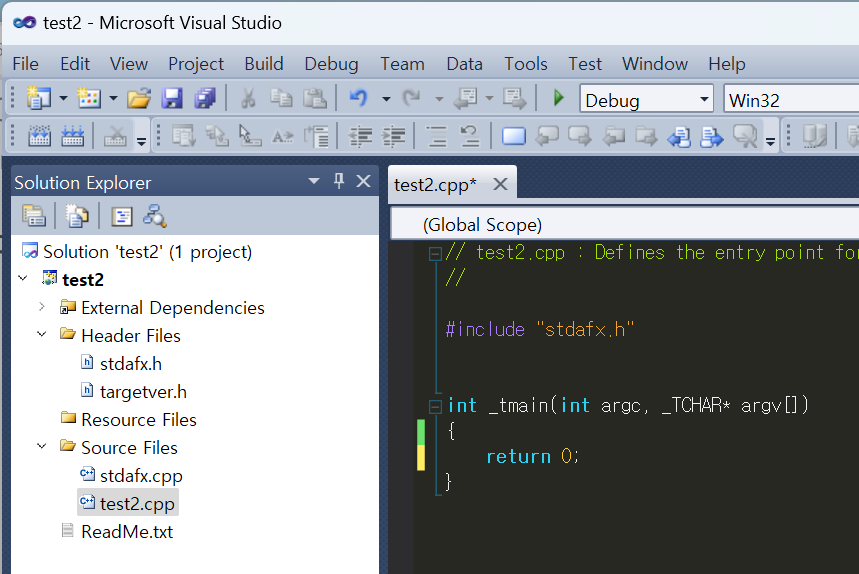Close the test2.cpp editor tab

click(500, 184)
